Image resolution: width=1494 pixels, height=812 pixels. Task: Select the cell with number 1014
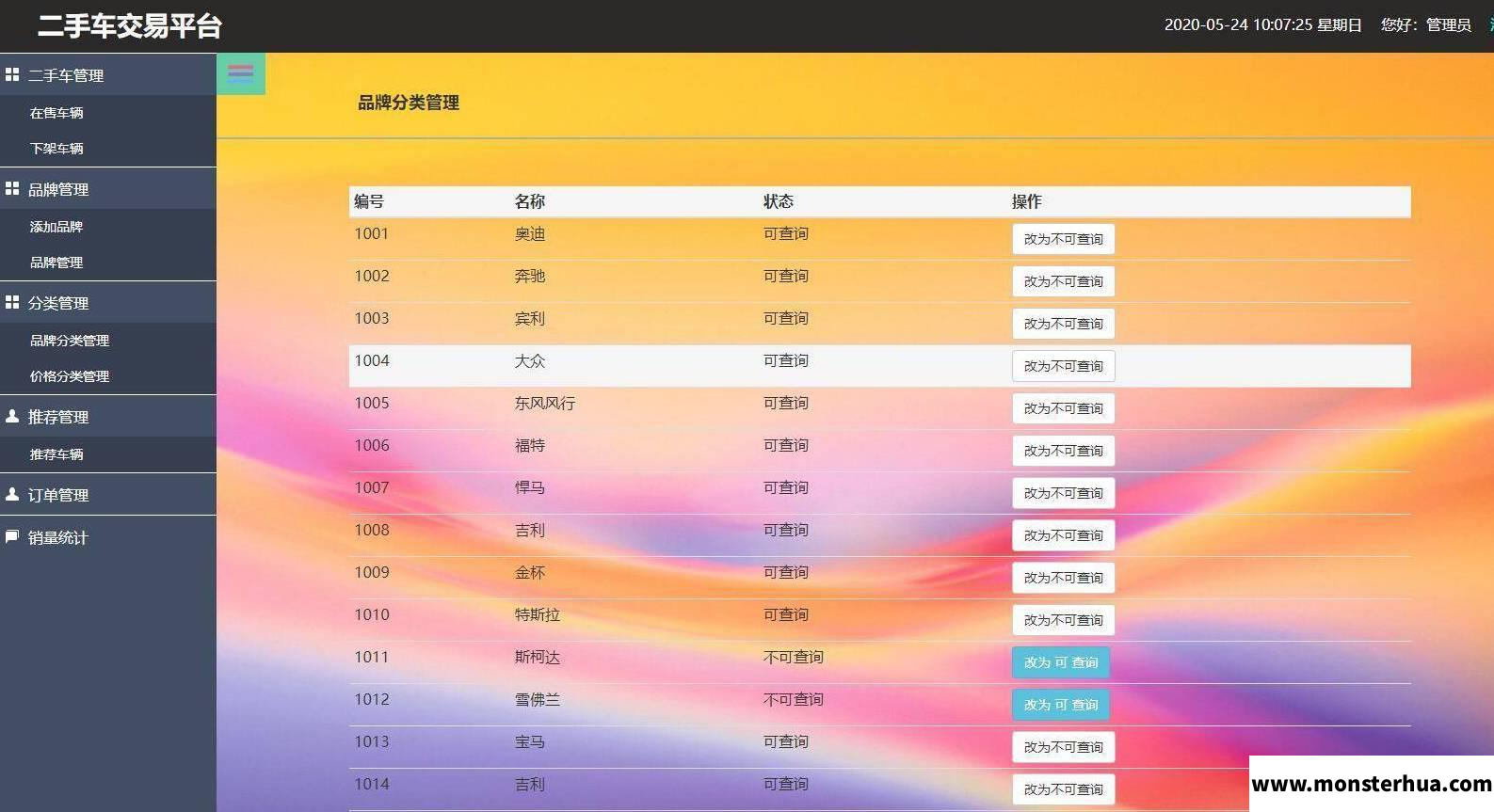pos(372,784)
